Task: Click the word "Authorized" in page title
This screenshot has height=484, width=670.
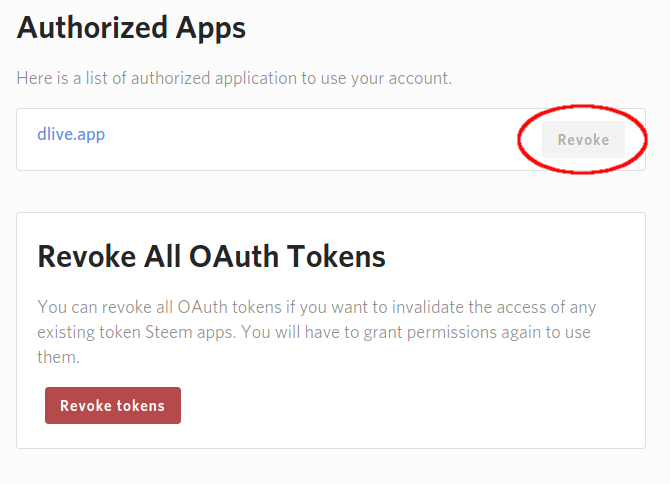Action: 92,28
